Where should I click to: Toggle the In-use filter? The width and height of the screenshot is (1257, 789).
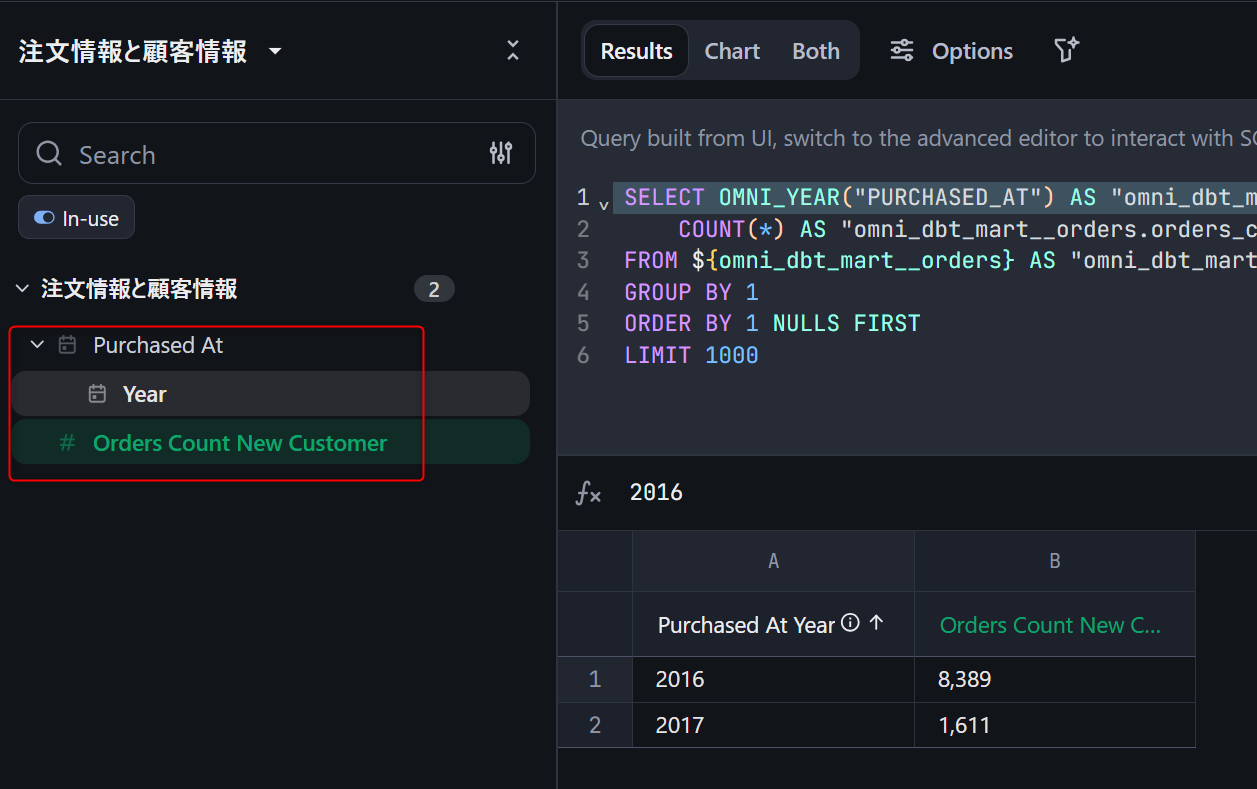coord(76,218)
